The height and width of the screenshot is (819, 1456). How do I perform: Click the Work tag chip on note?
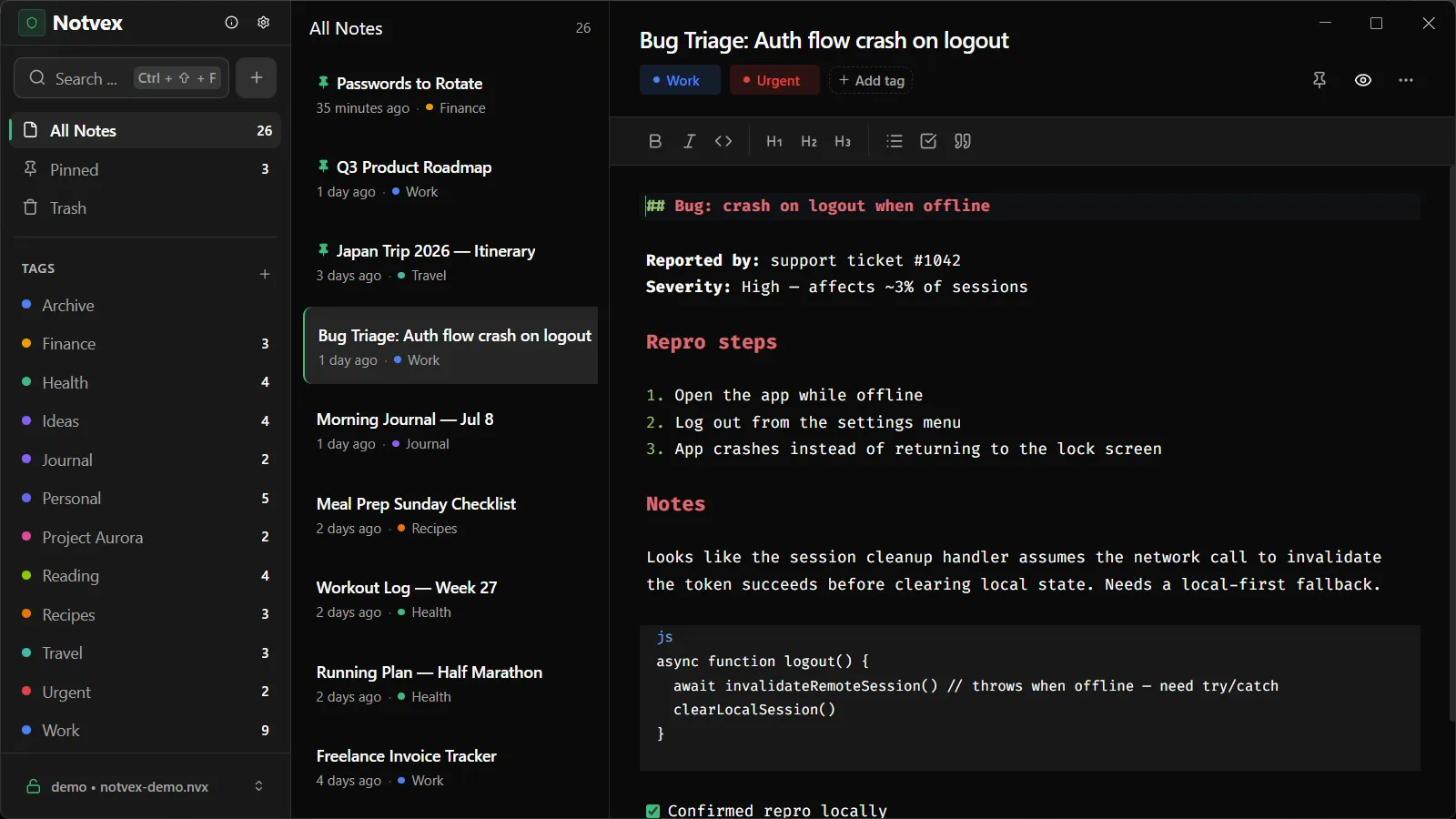click(x=679, y=80)
